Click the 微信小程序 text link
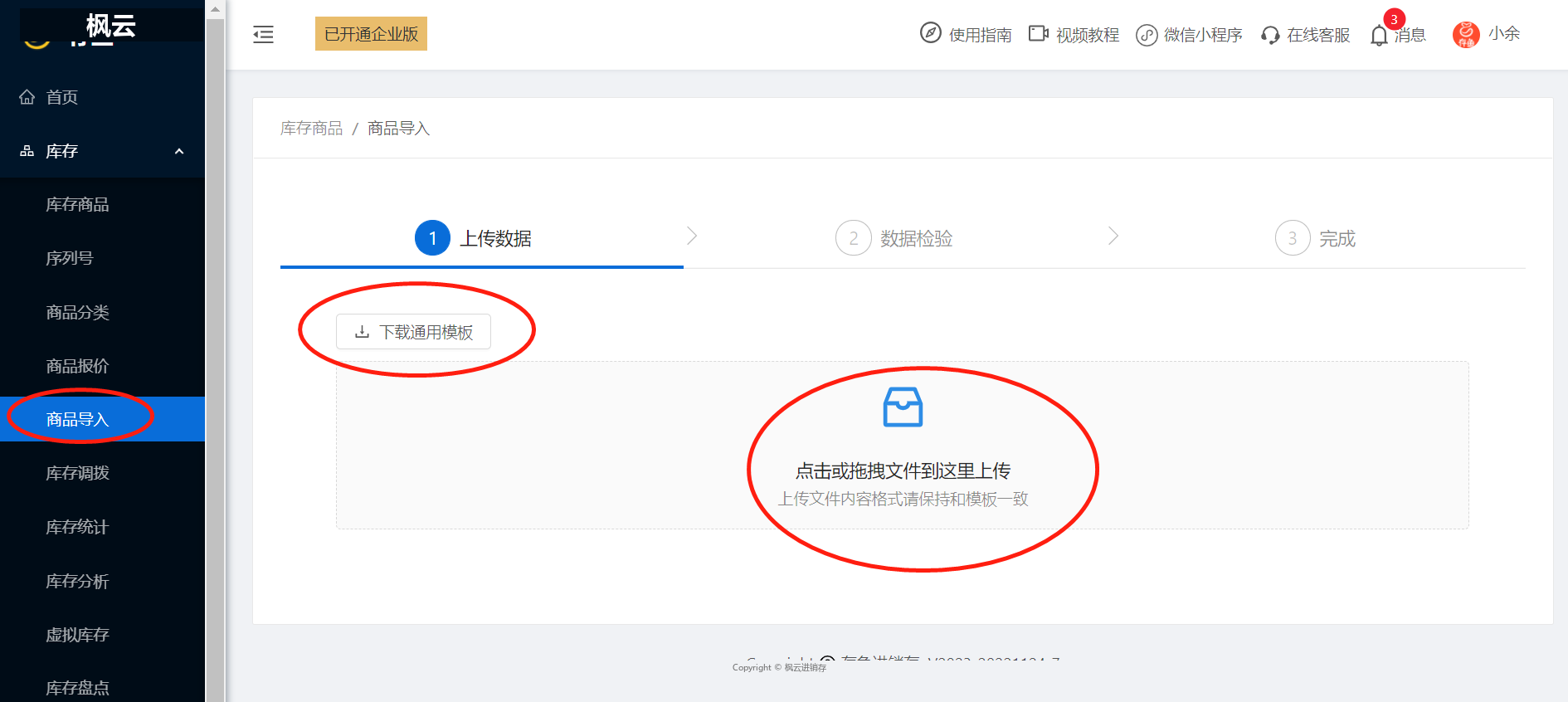 pyautogui.click(x=1203, y=35)
